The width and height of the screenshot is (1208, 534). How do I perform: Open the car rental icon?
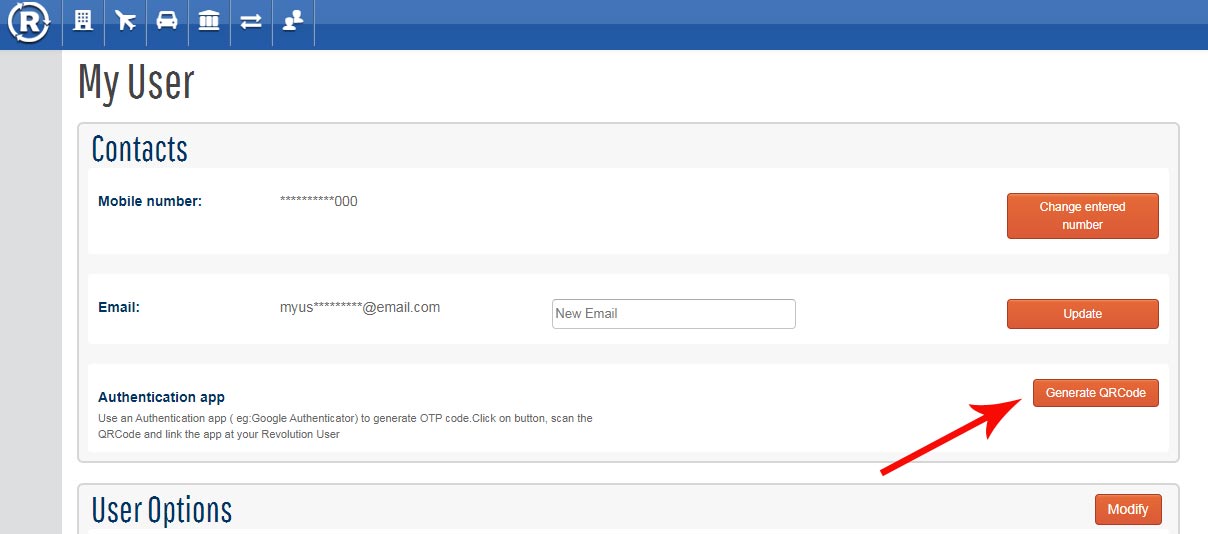coord(167,21)
